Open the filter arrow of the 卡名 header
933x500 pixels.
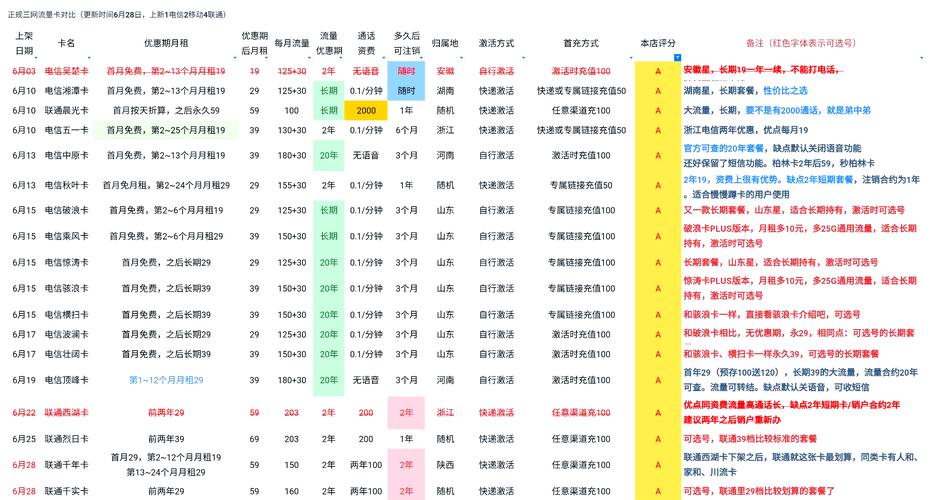89,58
